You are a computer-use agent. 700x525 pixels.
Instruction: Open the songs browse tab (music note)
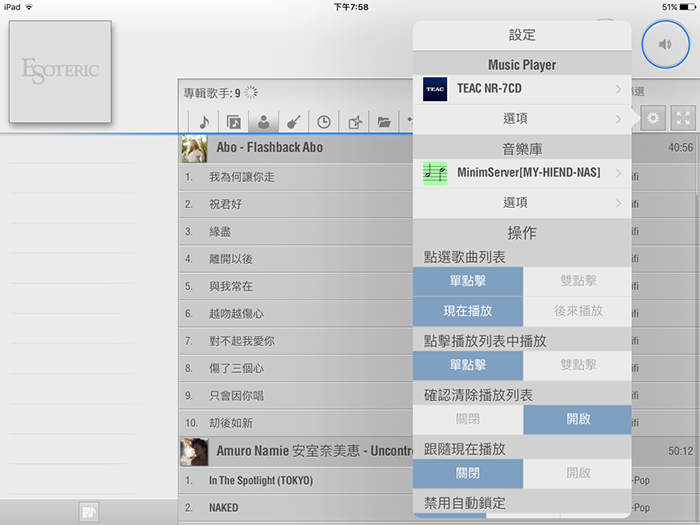pos(204,121)
